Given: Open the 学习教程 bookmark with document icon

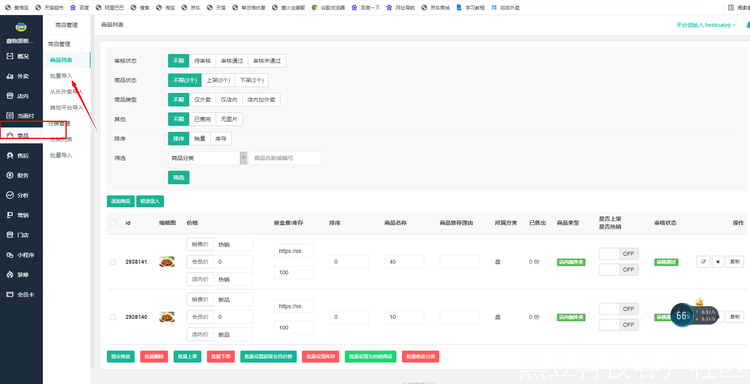Looking at the screenshot, I should pos(470,8).
